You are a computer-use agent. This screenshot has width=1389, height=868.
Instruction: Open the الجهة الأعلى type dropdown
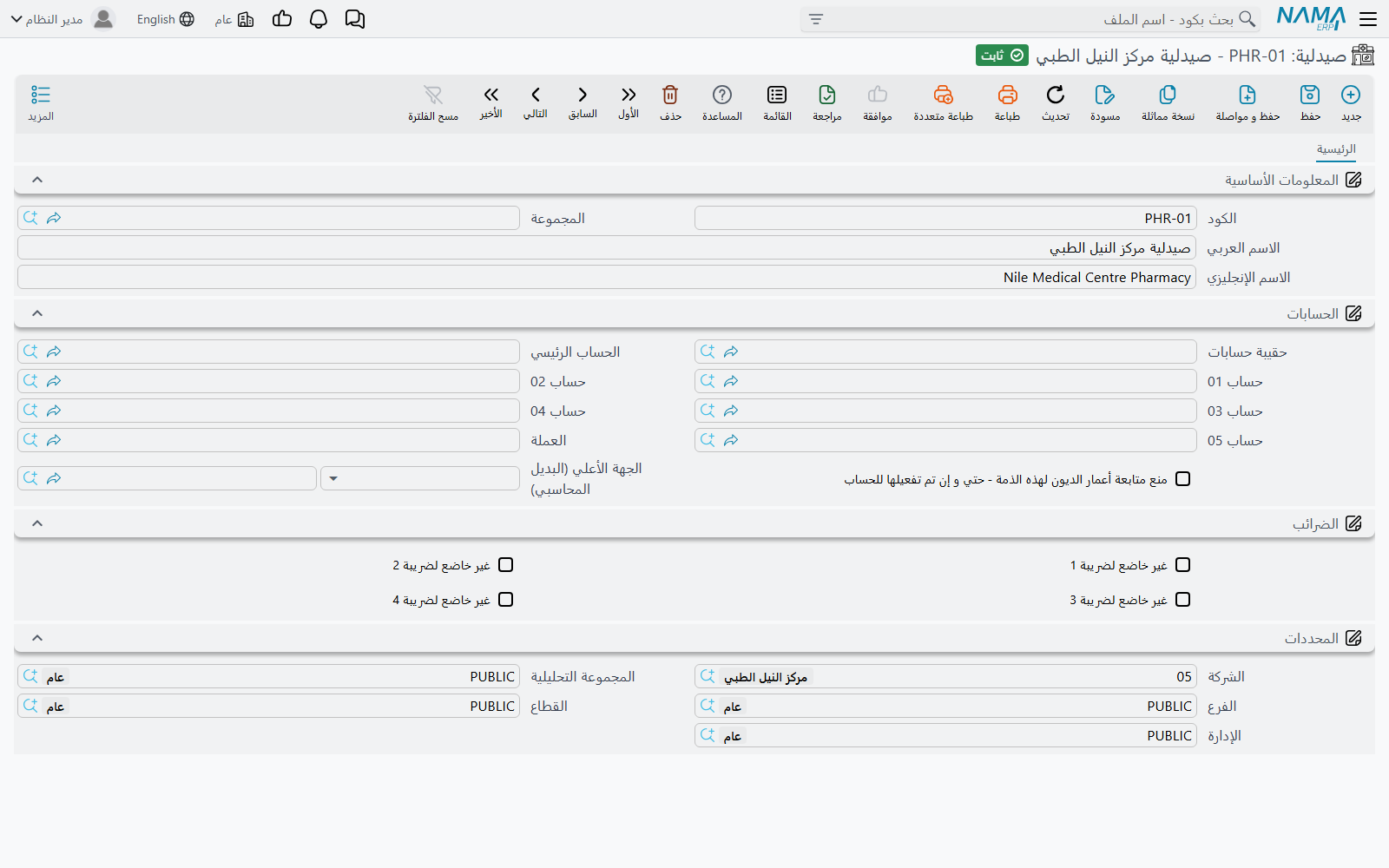coord(420,478)
